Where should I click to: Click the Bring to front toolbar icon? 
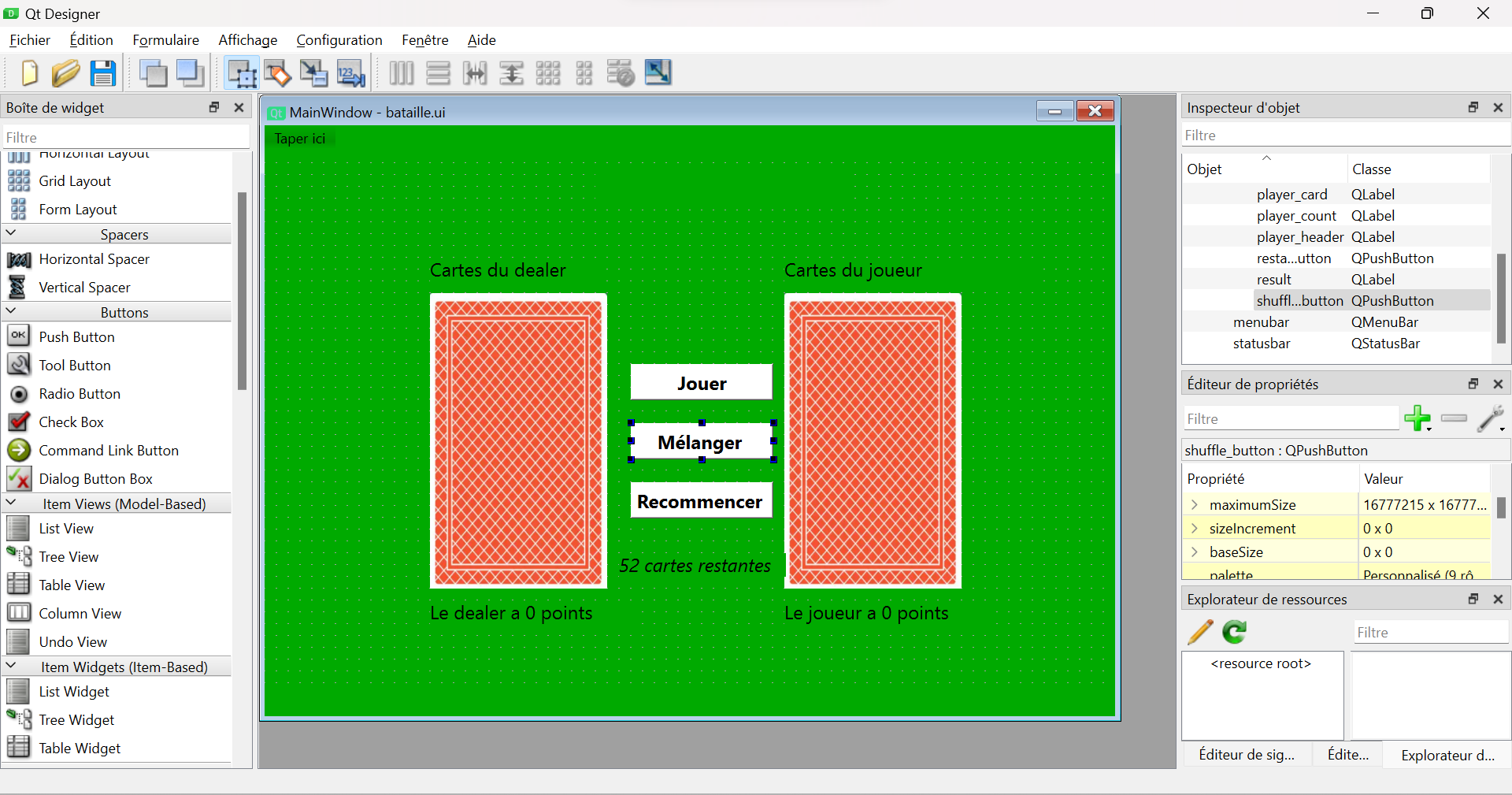pos(191,73)
